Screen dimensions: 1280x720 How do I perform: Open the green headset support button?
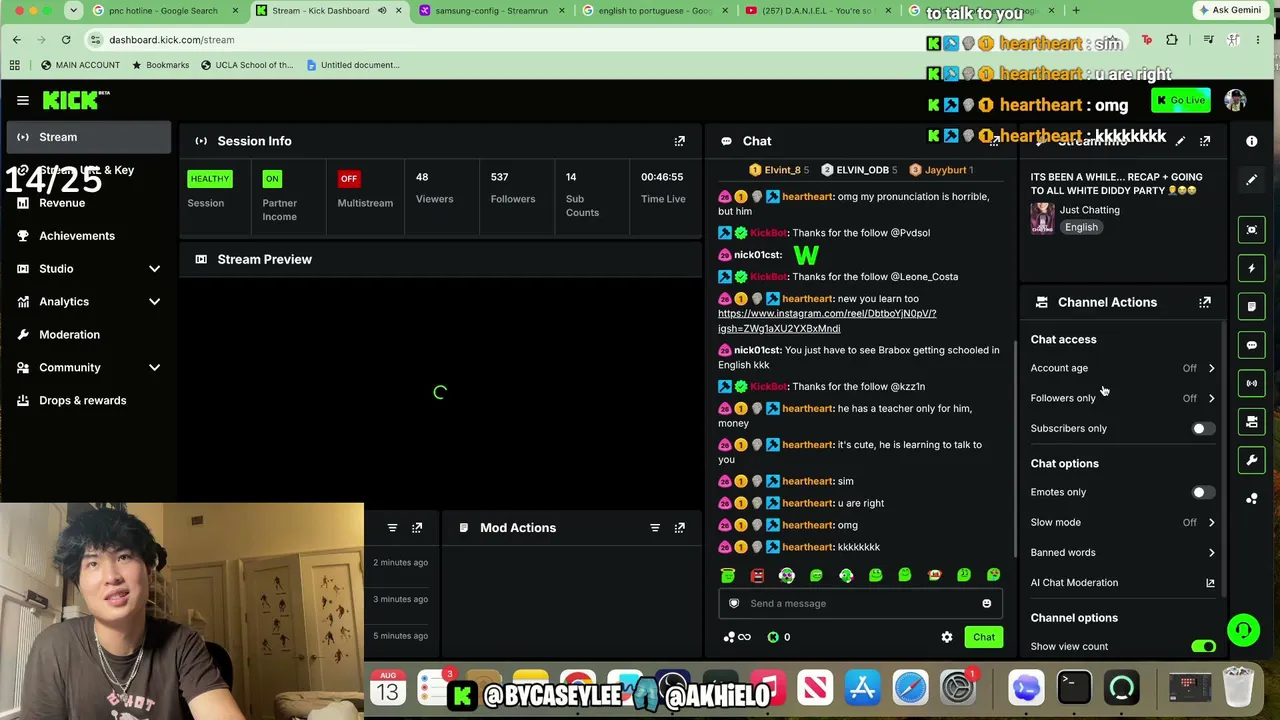[1243, 630]
